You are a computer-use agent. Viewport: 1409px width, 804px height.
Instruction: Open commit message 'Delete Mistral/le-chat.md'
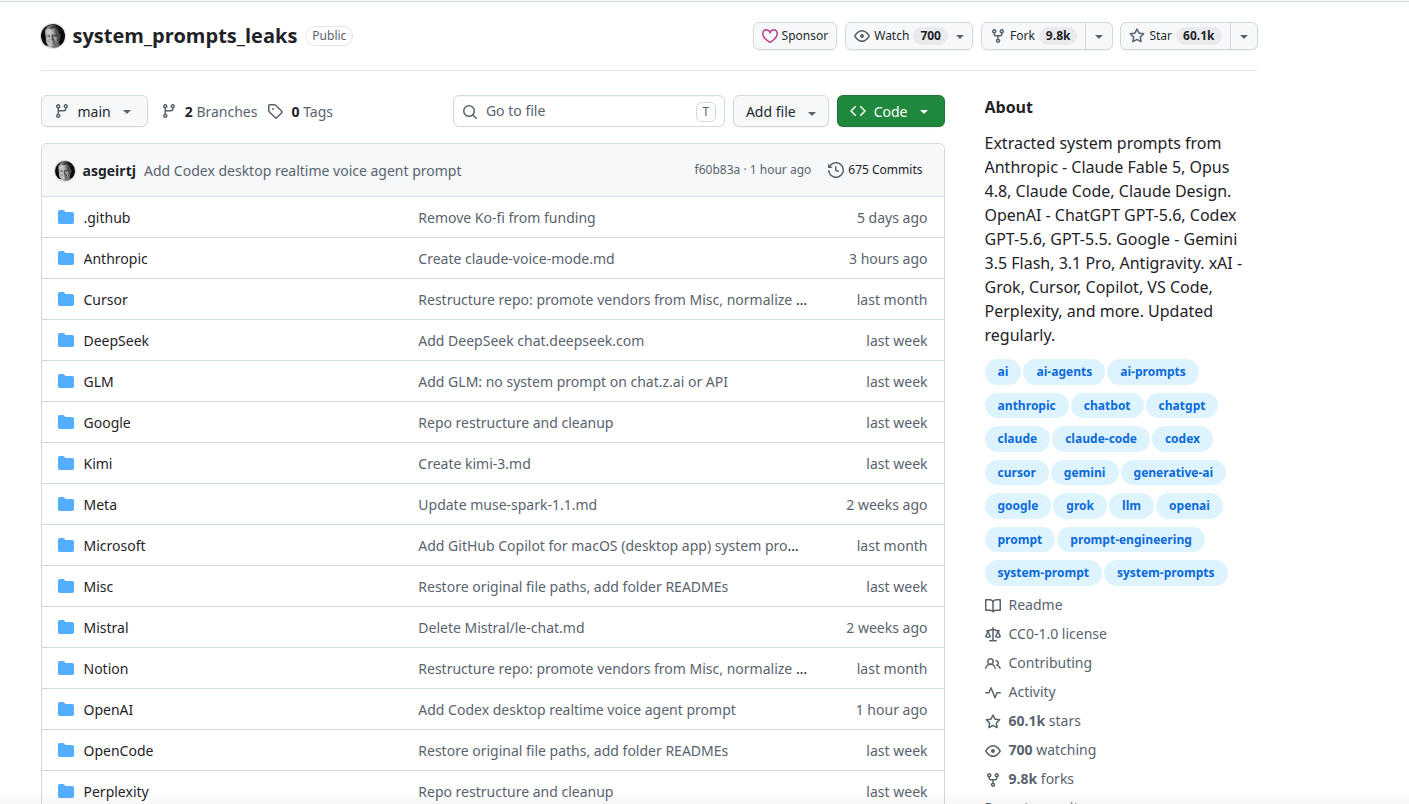tap(501, 628)
